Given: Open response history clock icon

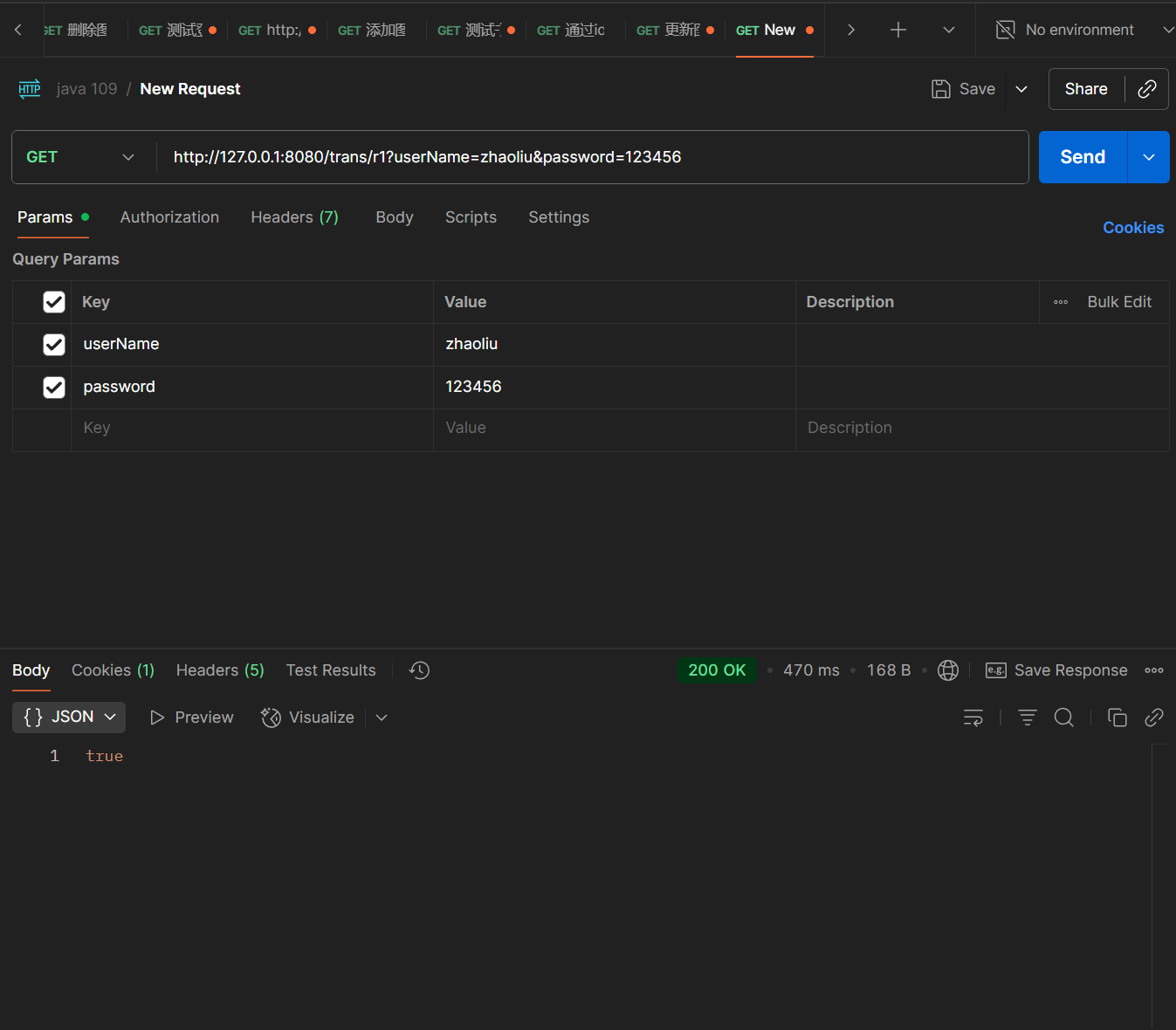Looking at the screenshot, I should point(420,670).
